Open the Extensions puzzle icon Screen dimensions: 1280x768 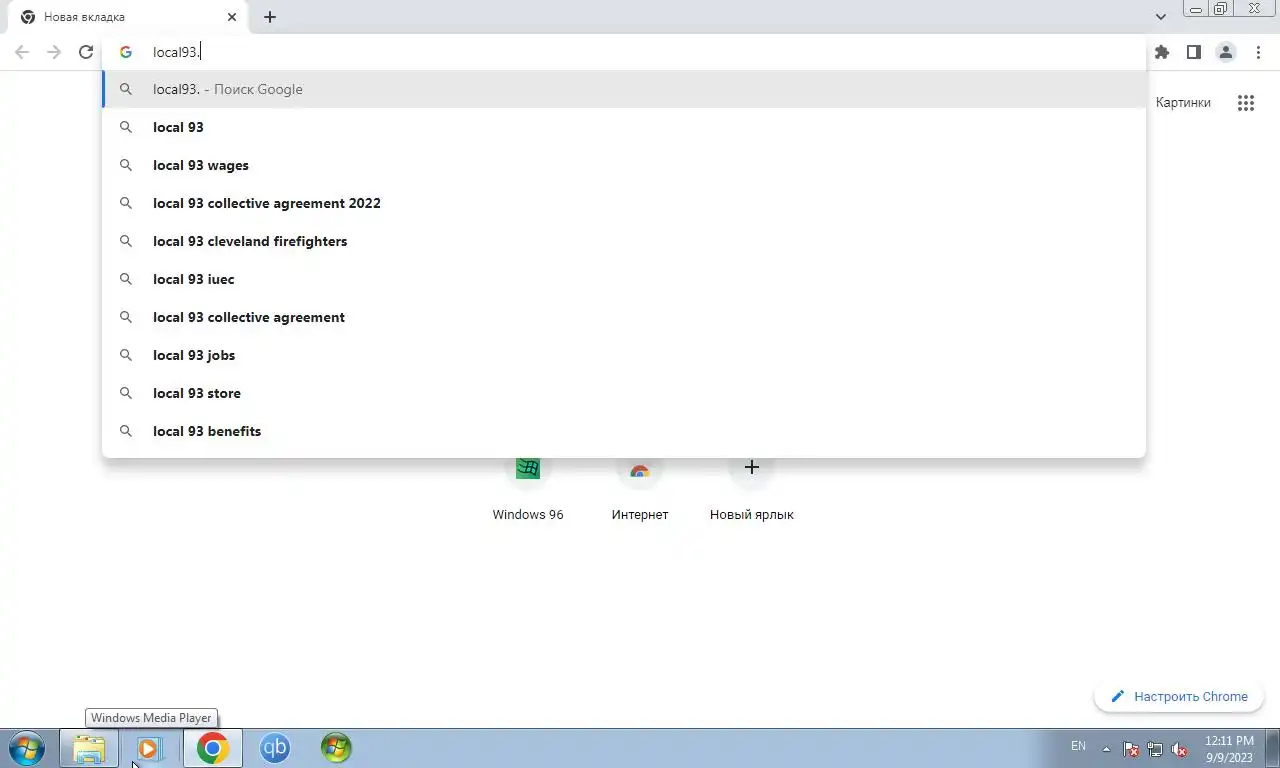click(x=1162, y=52)
